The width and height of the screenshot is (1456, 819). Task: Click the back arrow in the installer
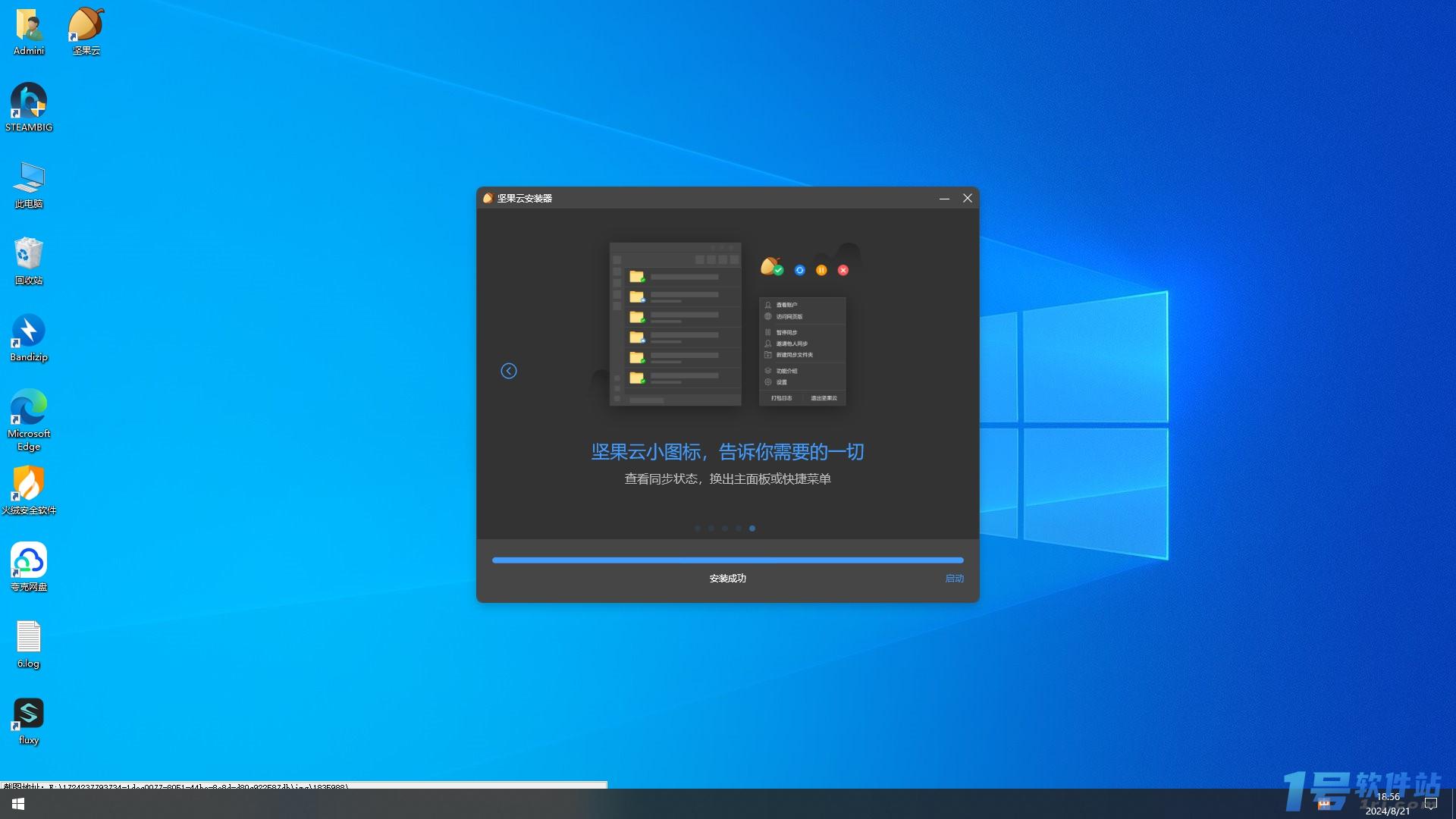click(x=509, y=371)
